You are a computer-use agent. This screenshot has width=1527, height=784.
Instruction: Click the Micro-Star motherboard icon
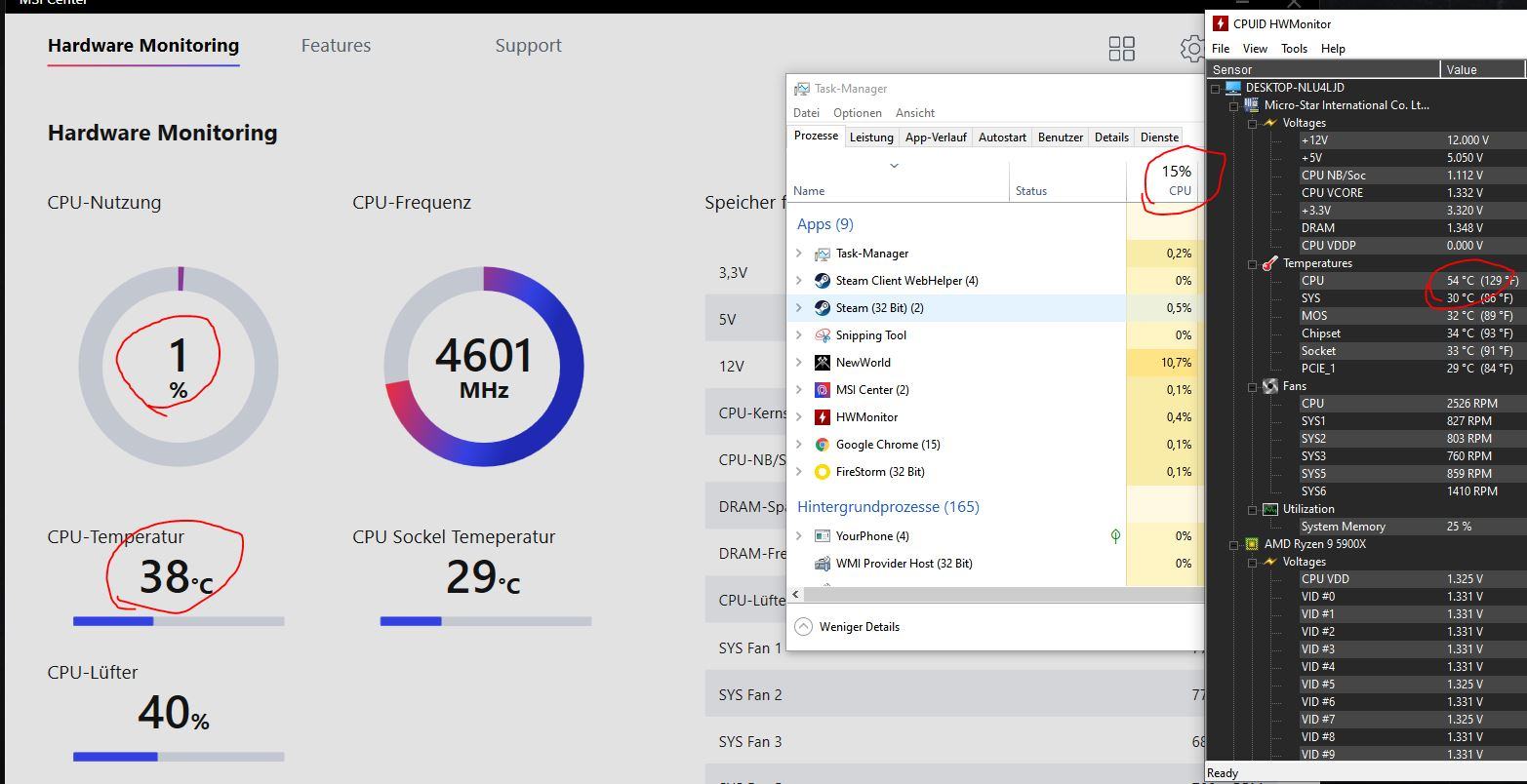click(1251, 105)
